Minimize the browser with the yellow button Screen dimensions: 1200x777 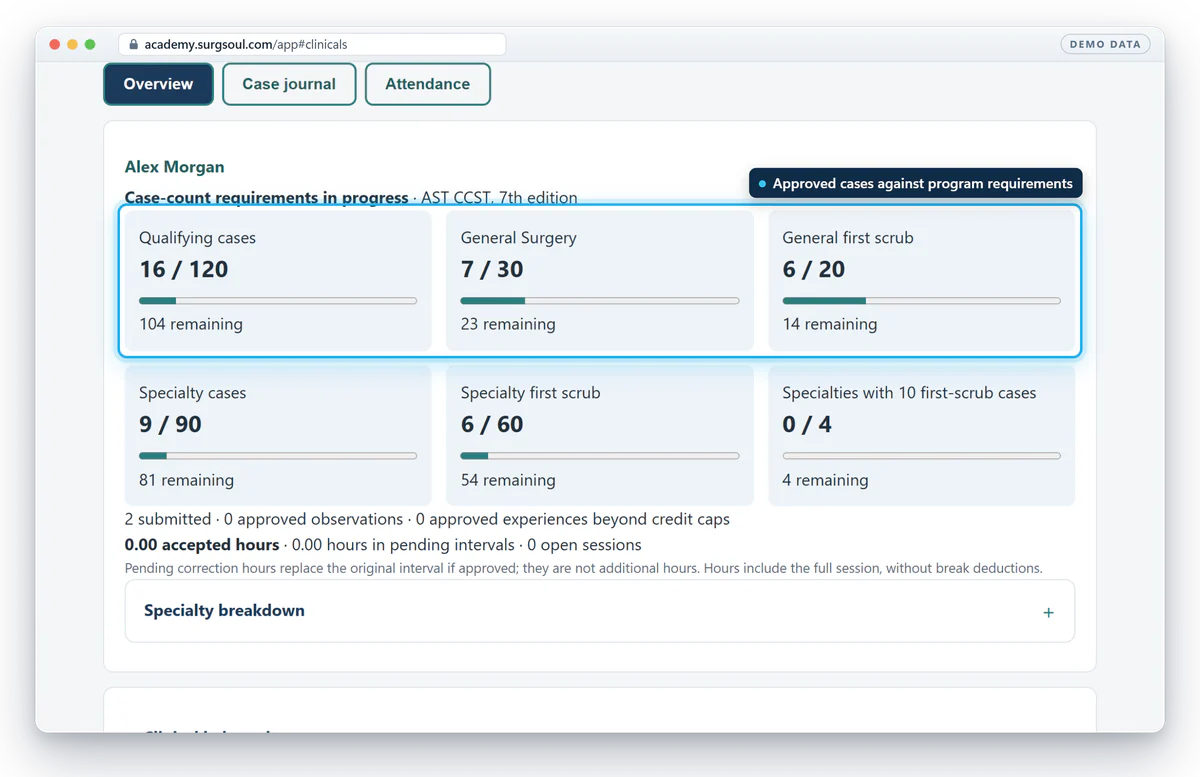(72, 44)
